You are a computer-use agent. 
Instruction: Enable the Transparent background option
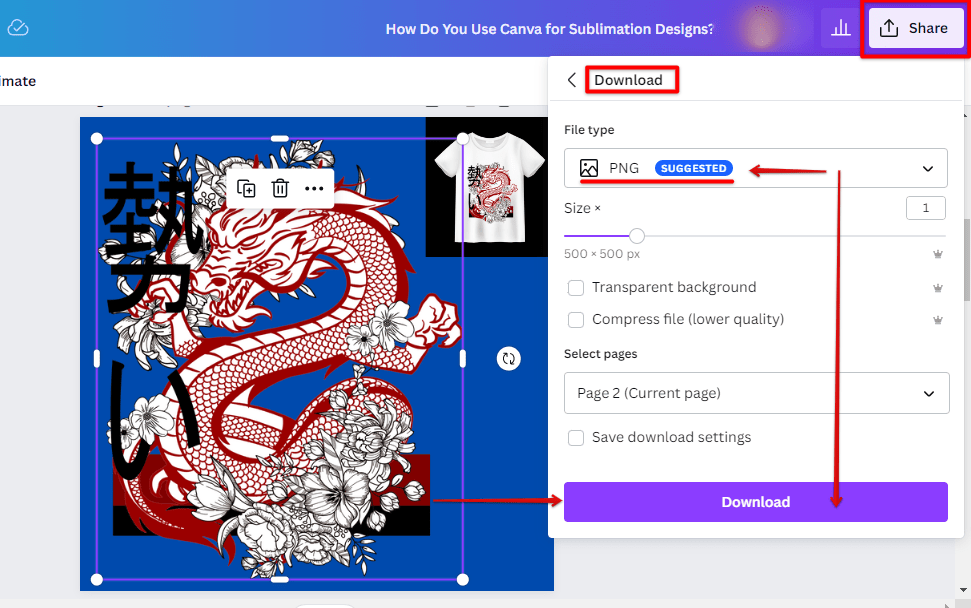click(x=576, y=287)
